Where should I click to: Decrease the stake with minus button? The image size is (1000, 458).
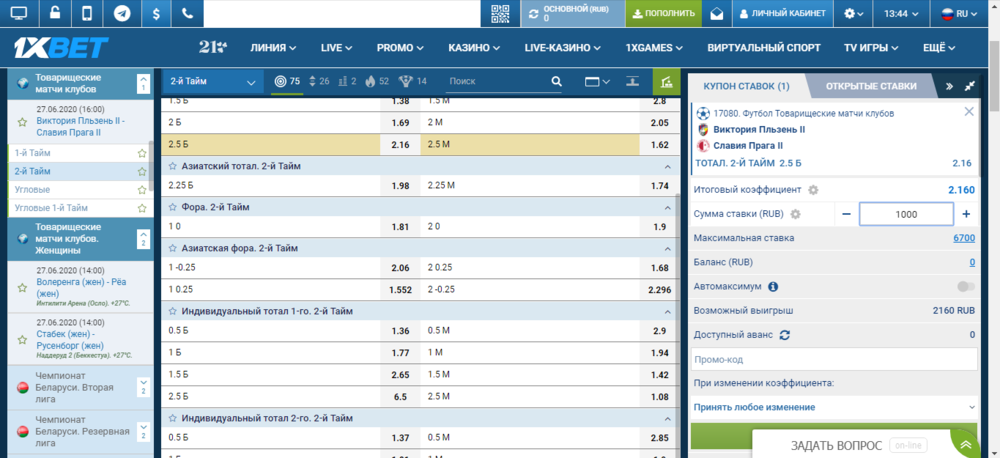click(846, 214)
